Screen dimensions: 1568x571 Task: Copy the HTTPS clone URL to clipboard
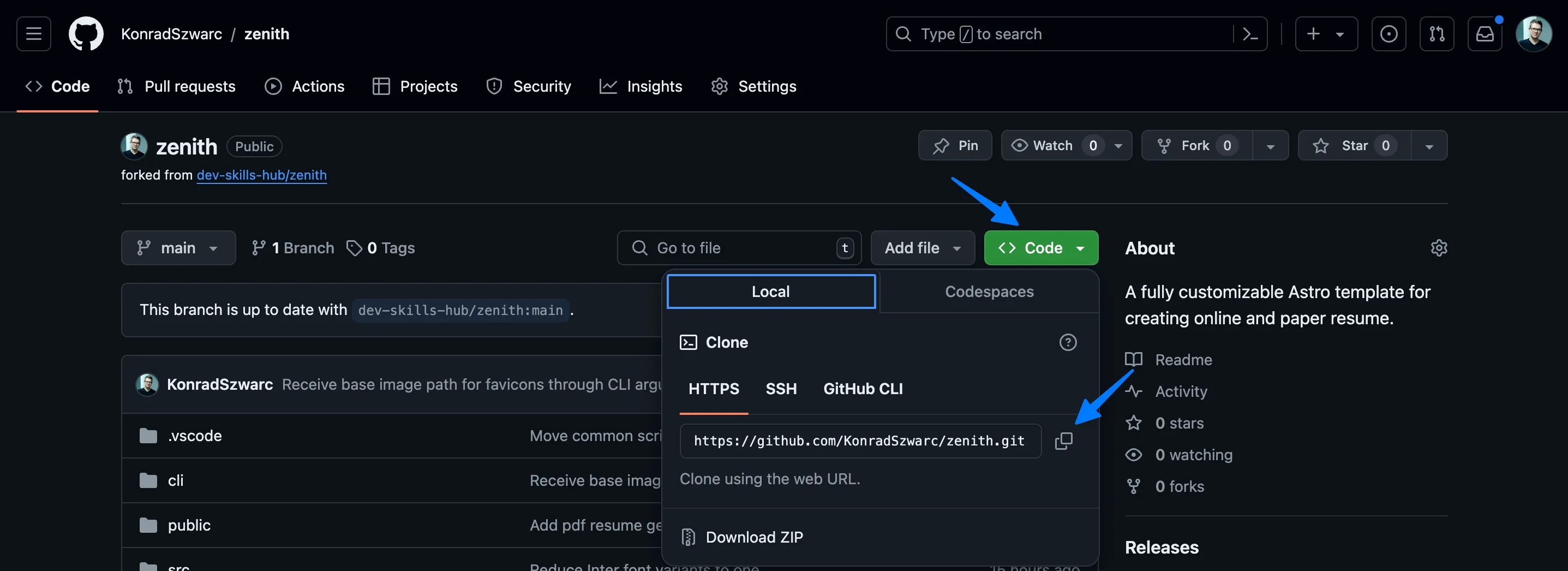pos(1063,441)
